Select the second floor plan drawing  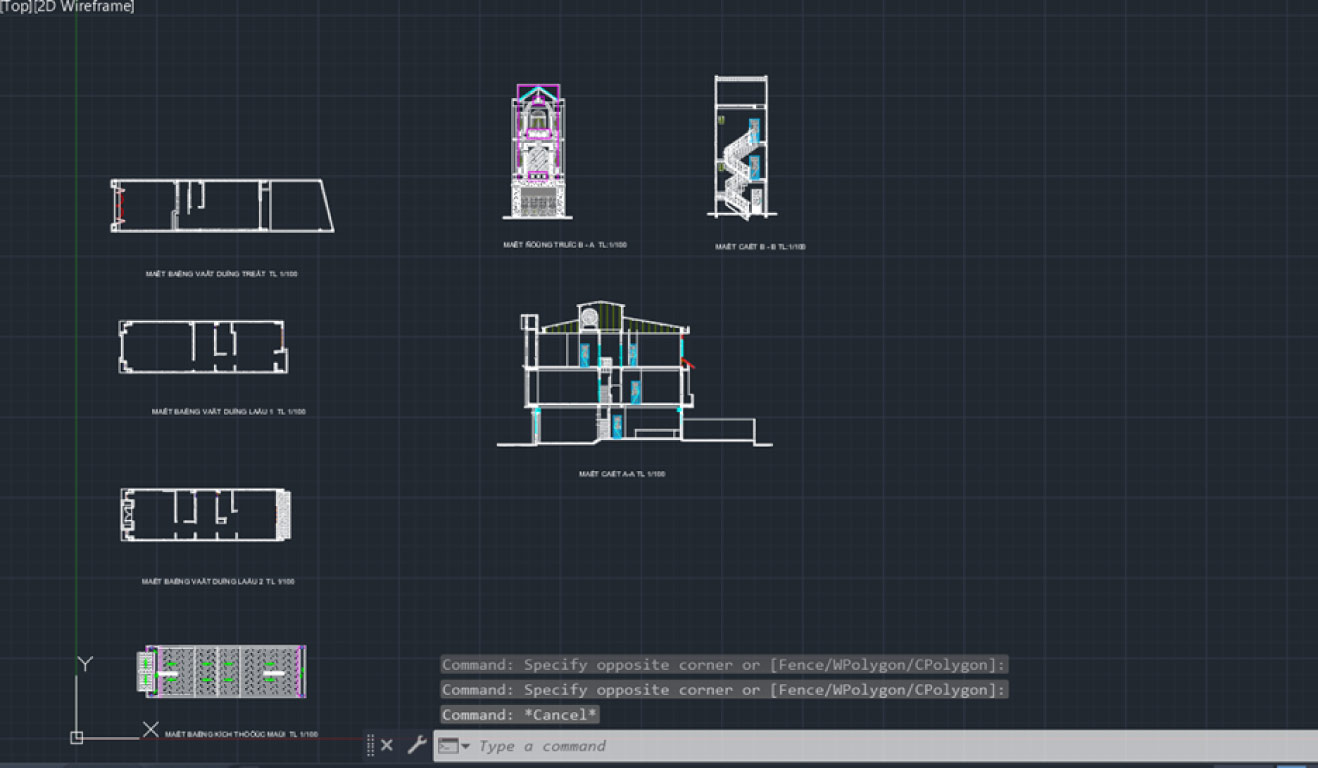coord(205,516)
